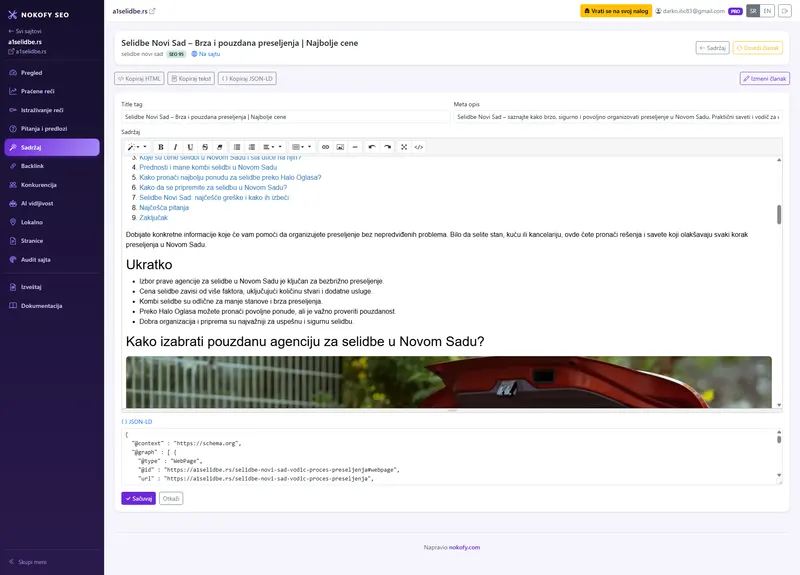Open Izveštaj in the sidebar
The width and height of the screenshot is (800, 575).
pos(52,287)
